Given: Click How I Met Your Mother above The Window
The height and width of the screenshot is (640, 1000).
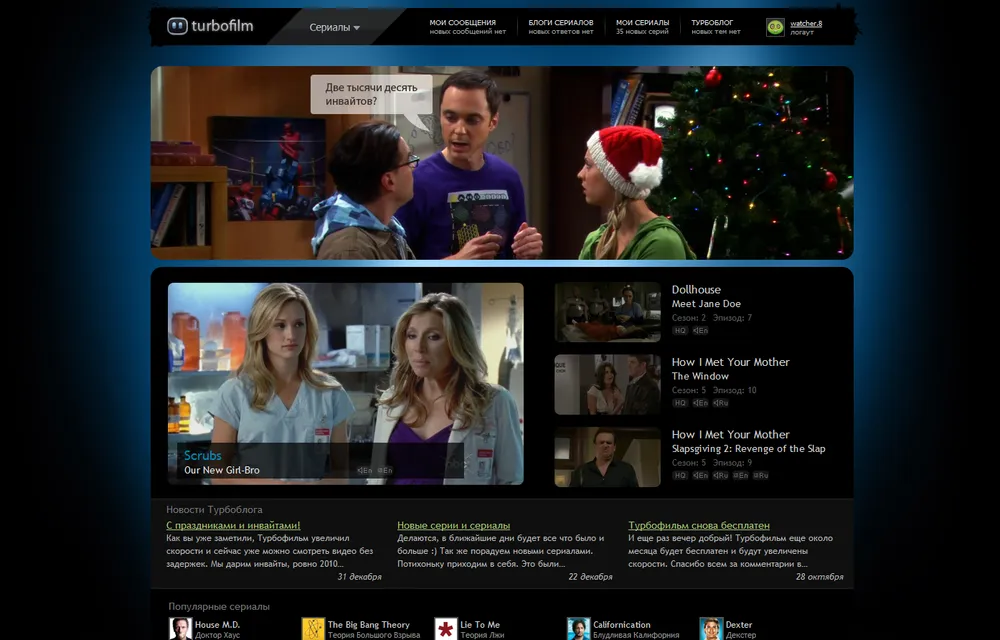Looking at the screenshot, I should [x=730, y=362].
